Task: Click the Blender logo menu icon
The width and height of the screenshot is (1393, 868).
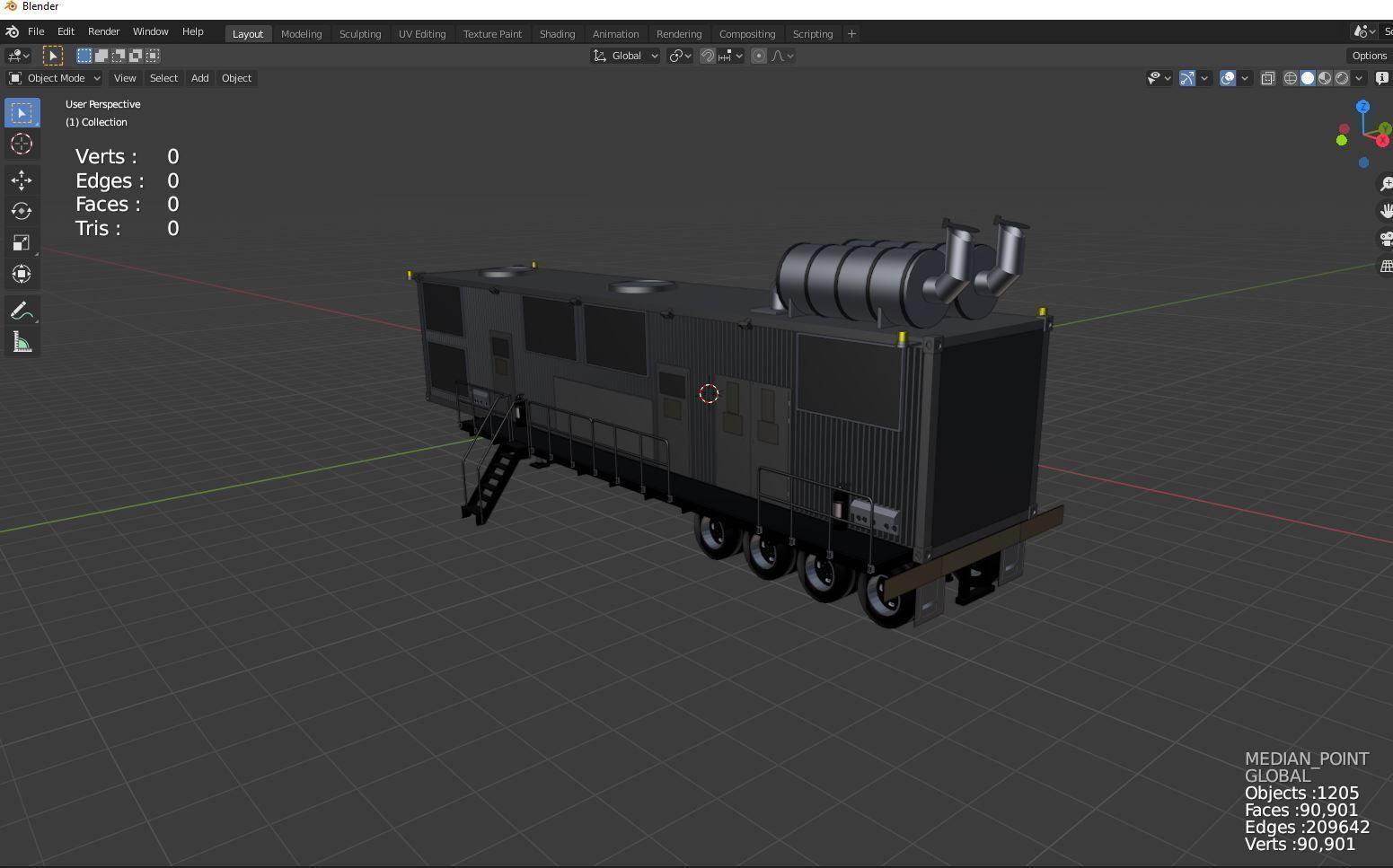Action: 13,31
